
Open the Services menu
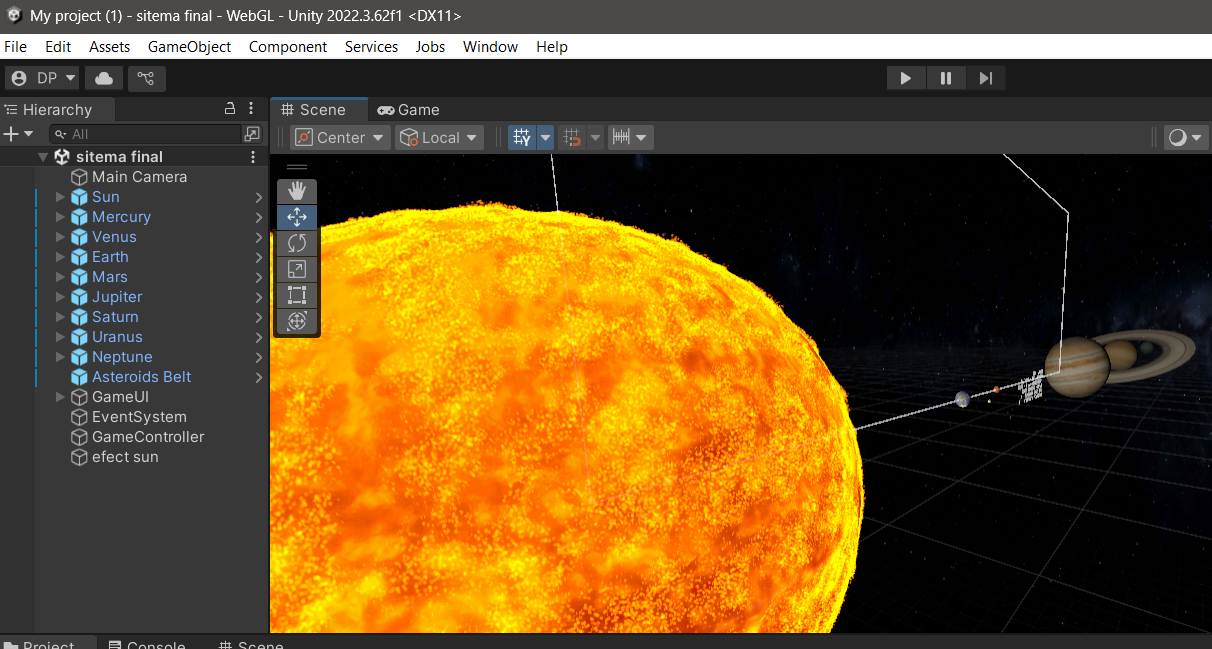click(371, 47)
